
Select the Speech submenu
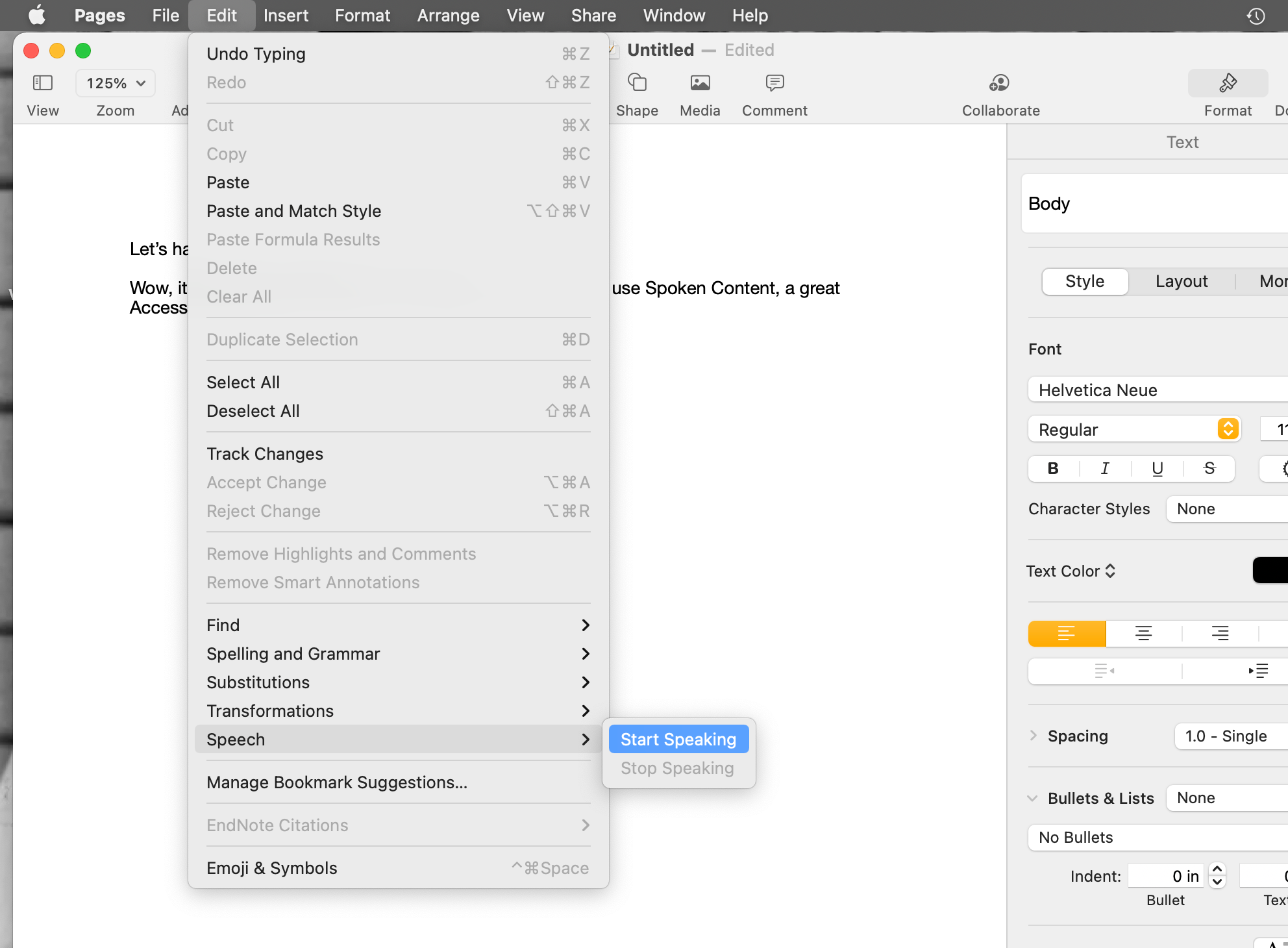coord(397,740)
